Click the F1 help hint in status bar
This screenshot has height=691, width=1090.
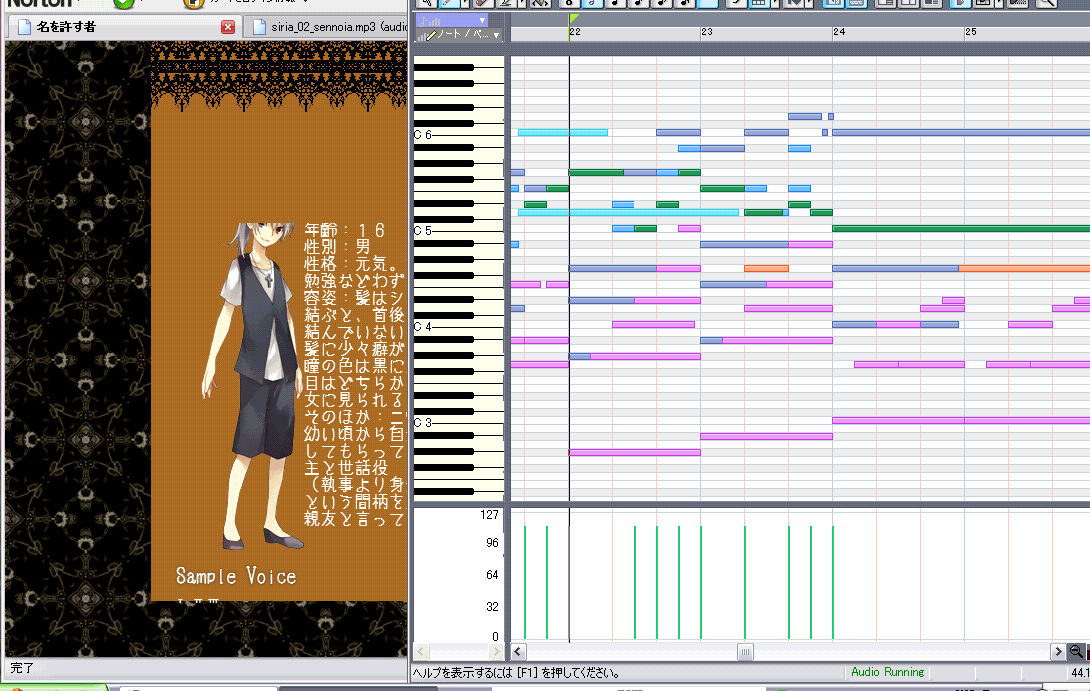coord(516,673)
